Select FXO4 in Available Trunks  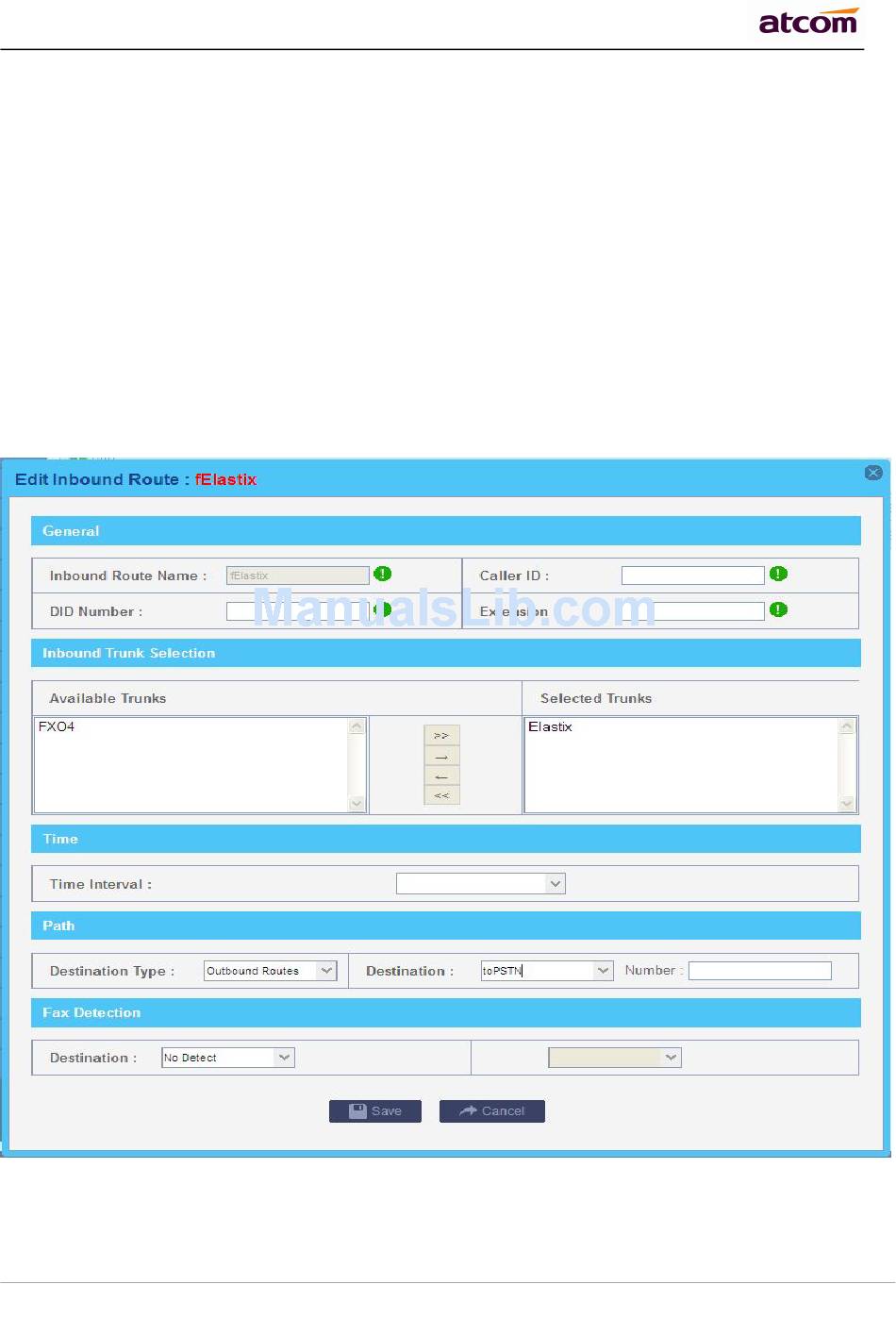(57, 726)
